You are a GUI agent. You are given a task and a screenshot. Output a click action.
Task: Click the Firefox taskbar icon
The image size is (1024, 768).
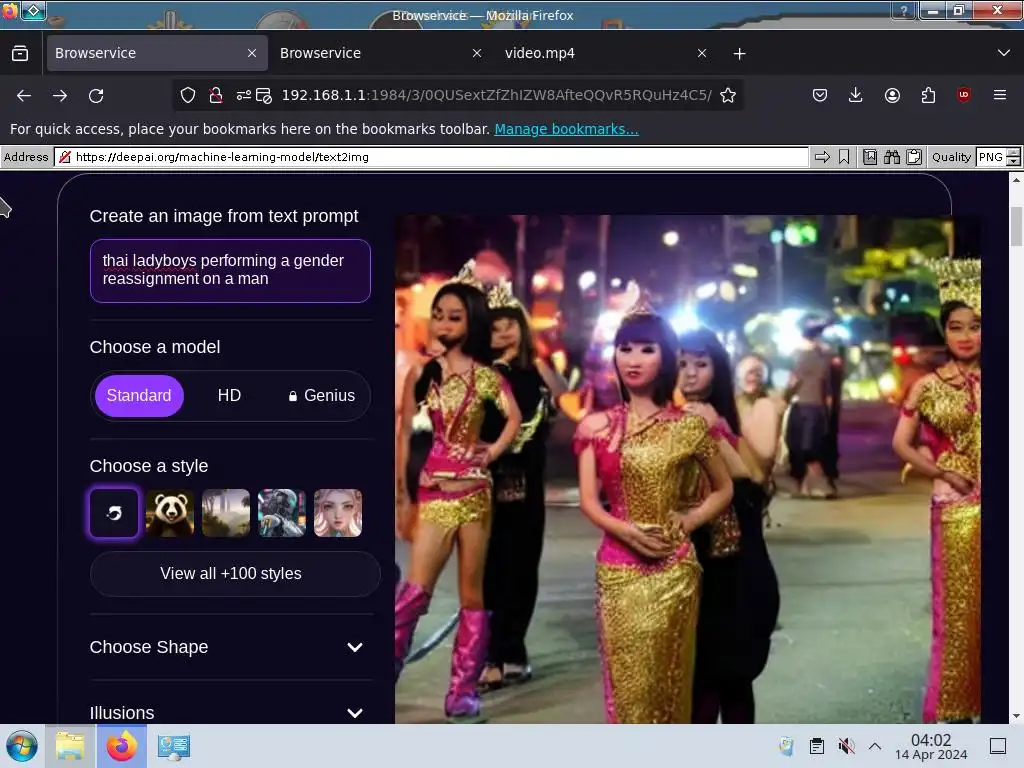tap(121, 746)
